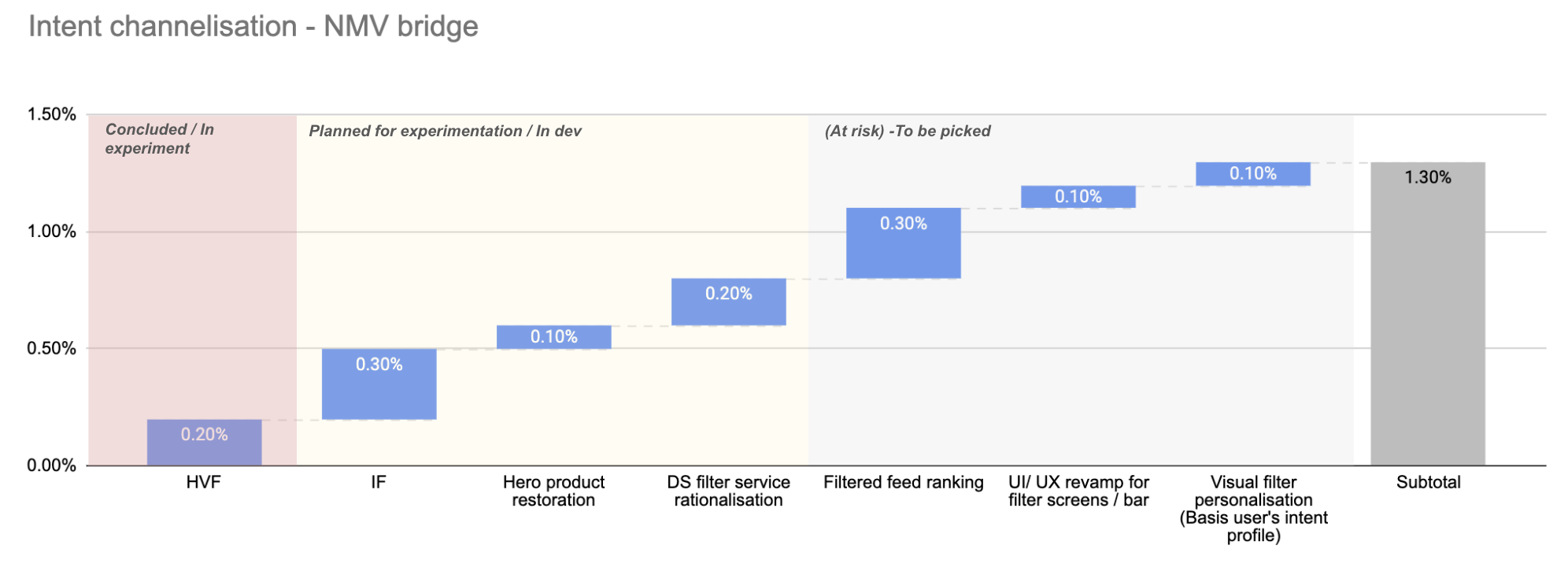Click the '(At risk) -To be picked' label

coord(907,131)
